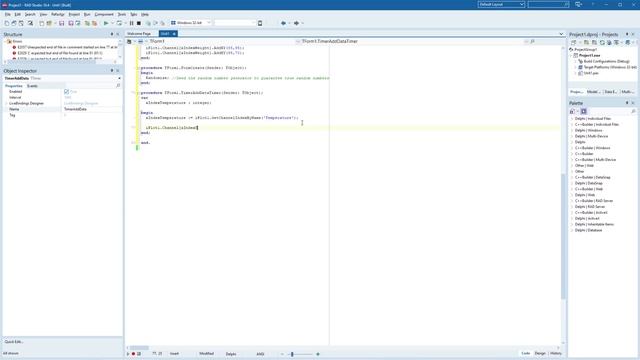640x360 pixels.
Task: Select the Data Explorer tab in Projects panel
Action: click(611, 92)
